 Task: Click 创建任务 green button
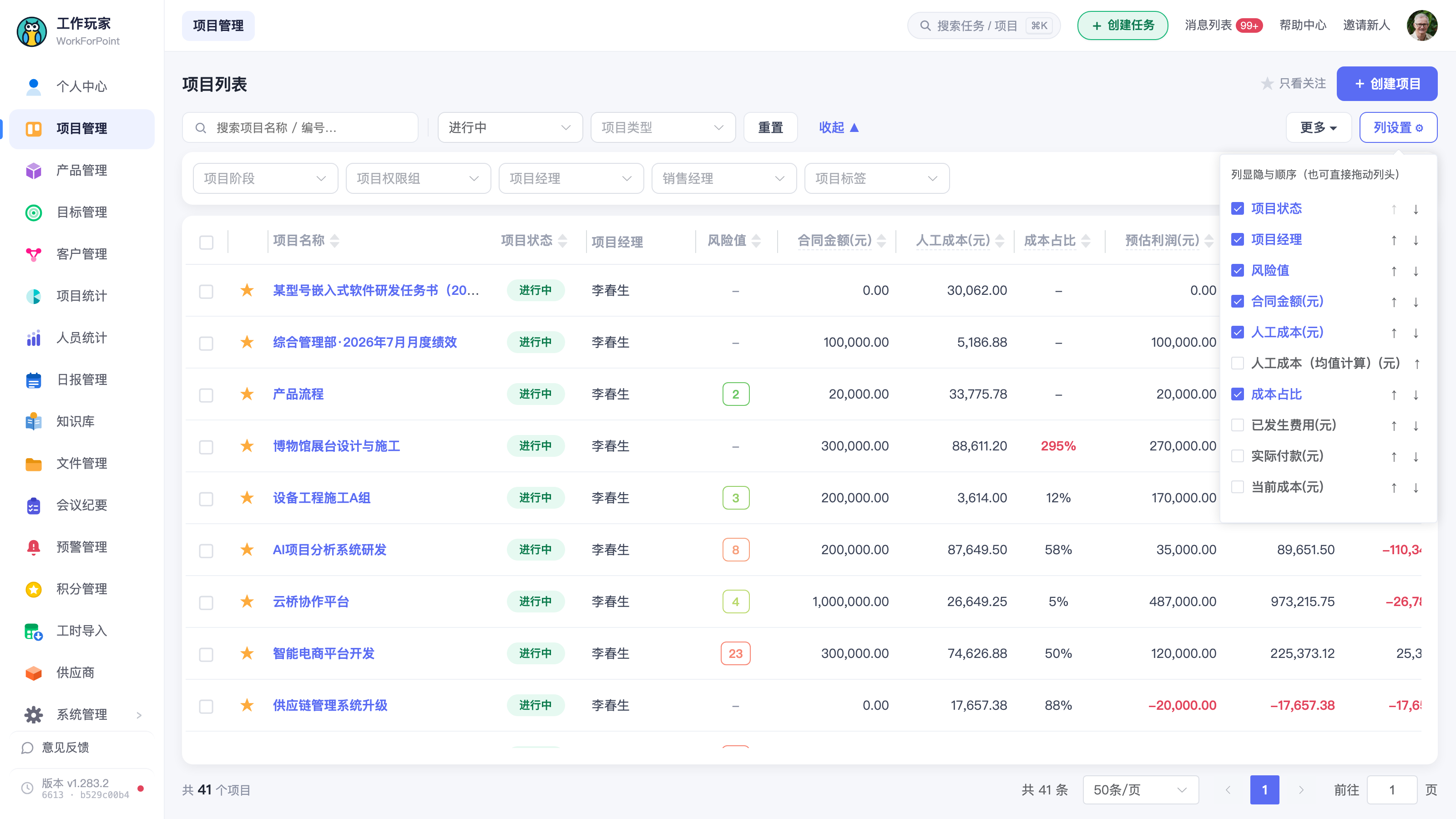click(x=1122, y=25)
